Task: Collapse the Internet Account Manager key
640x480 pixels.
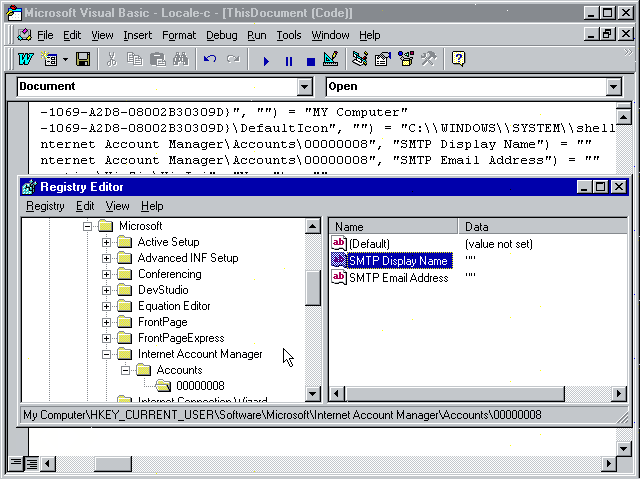Action: (x=106, y=354)
